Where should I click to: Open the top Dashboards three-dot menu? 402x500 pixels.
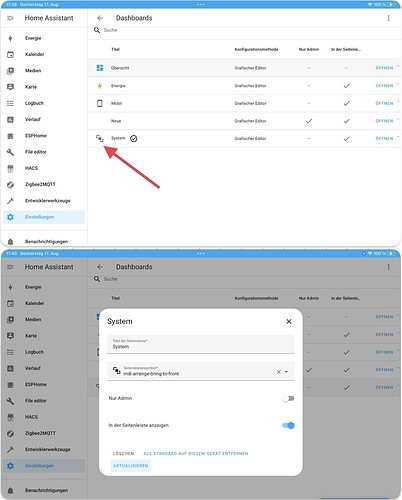[x=388, y=18]
